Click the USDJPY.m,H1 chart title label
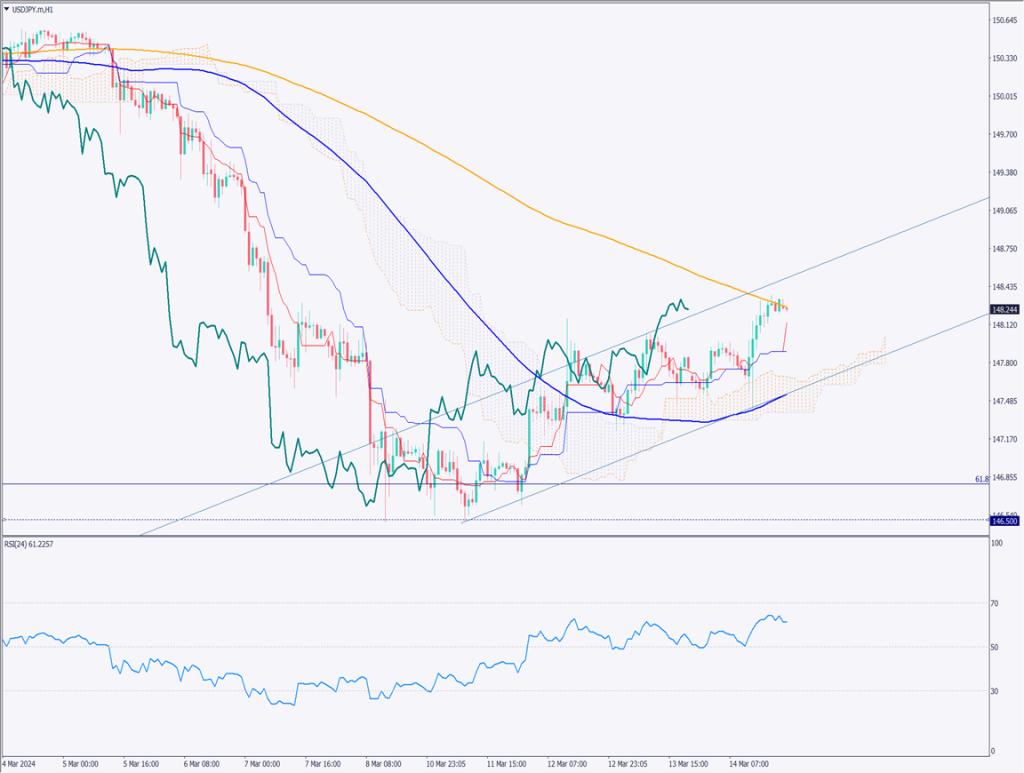The width and height of the screenshot is (1024, 773). (33, 9)
